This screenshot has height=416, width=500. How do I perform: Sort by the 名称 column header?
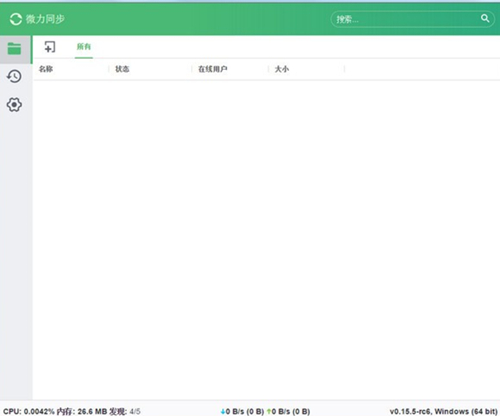pyautogui.click(x=46, y=69)
